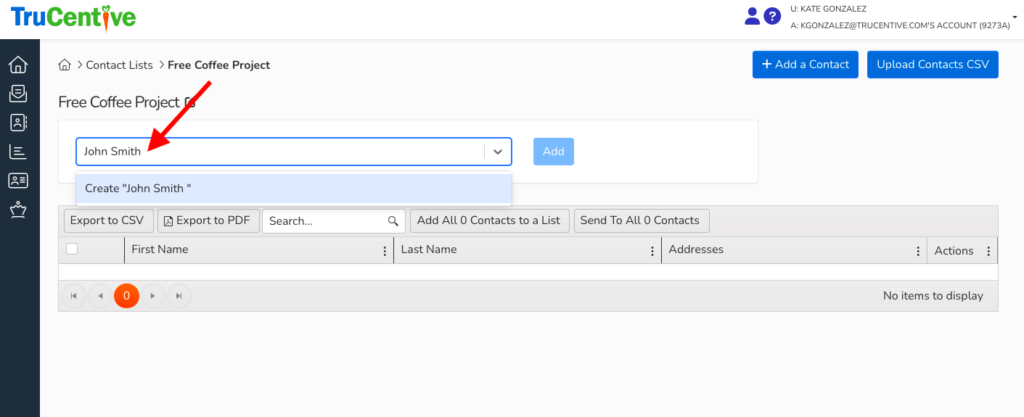Image resolution: width=1024 pixels, height=417 pixels.
Task: Click the envelope icon in the sidebar
Action: coord(17,94)
